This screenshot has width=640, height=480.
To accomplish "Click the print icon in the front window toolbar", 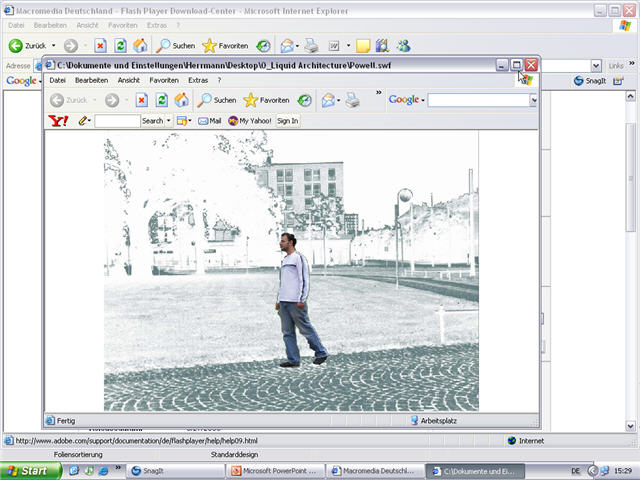I will pos(352,100).
